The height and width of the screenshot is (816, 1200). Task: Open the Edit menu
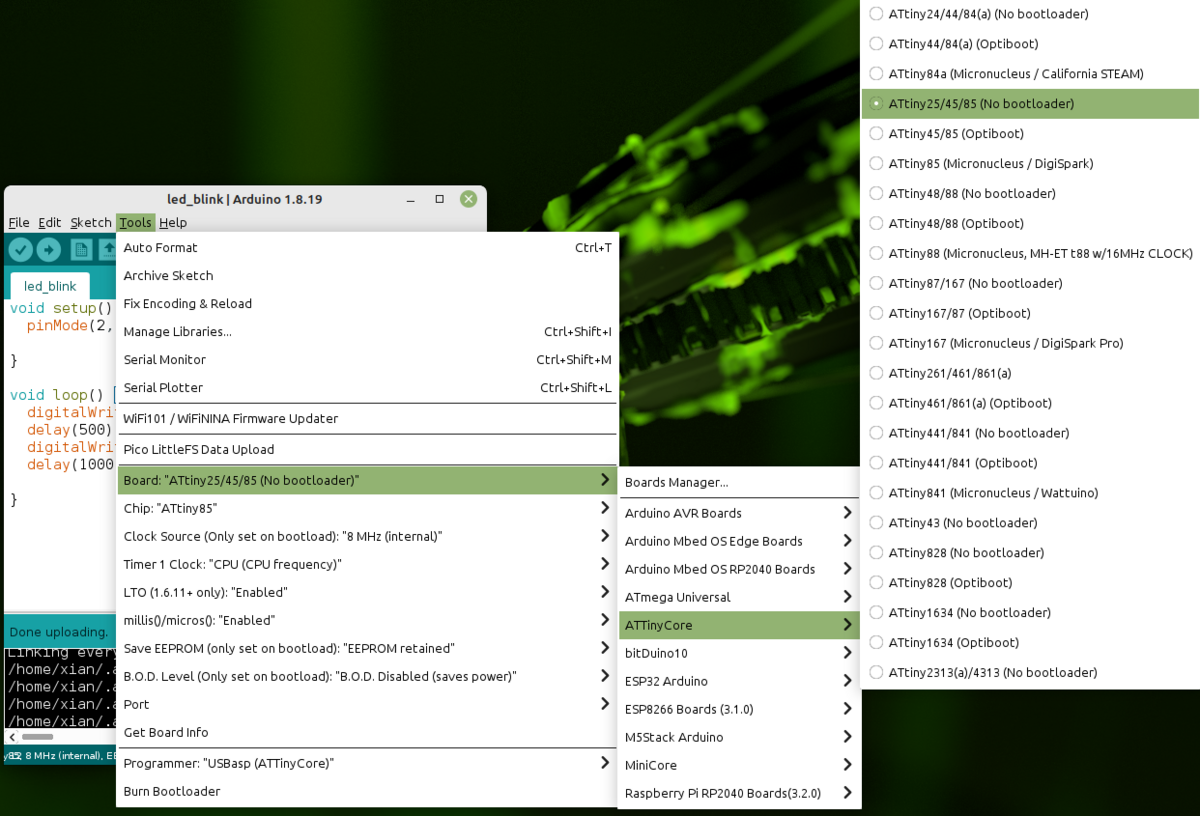49,222
